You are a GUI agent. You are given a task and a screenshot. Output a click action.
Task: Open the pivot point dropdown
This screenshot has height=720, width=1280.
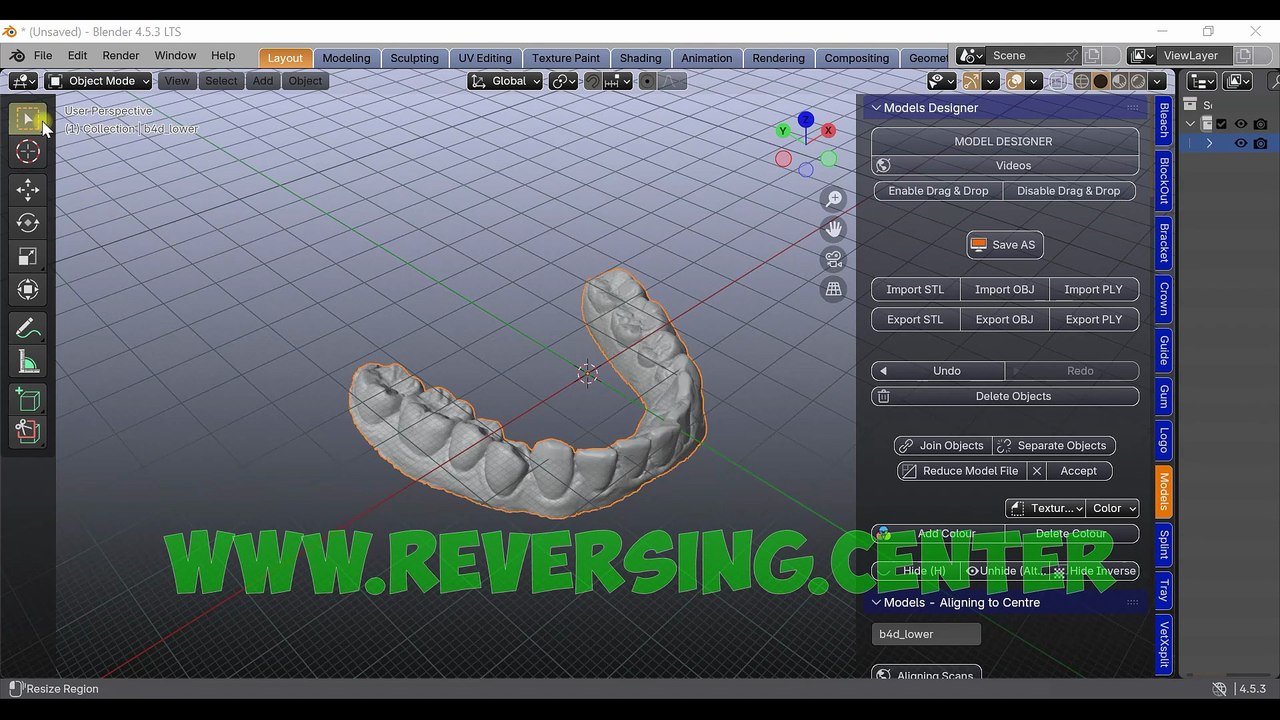pos(564,82)
